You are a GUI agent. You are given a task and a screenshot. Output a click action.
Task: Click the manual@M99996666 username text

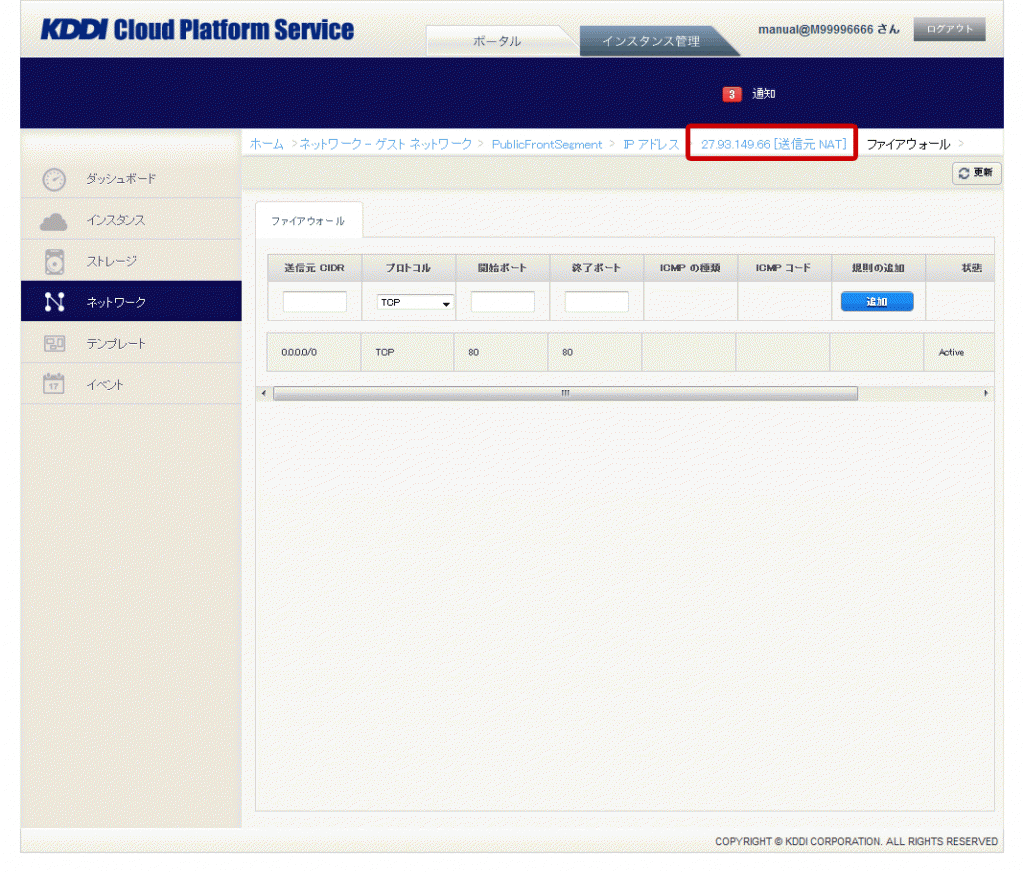pyautogui.click(x=816, y=29)
